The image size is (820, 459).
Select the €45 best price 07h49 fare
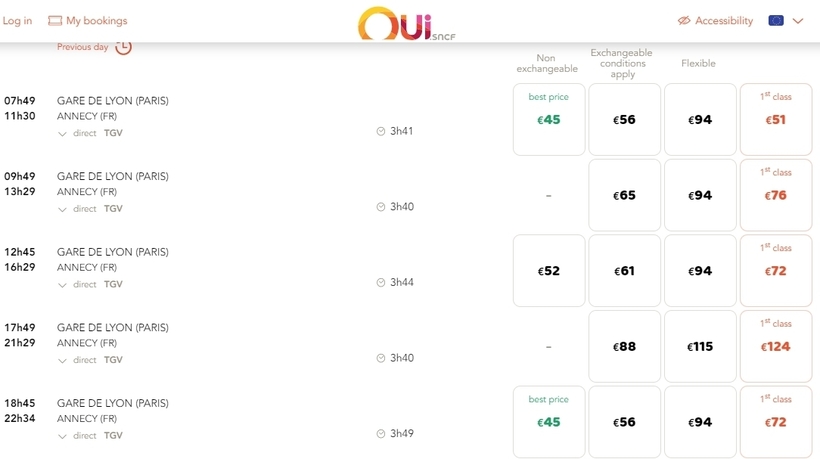click(549, 119)
